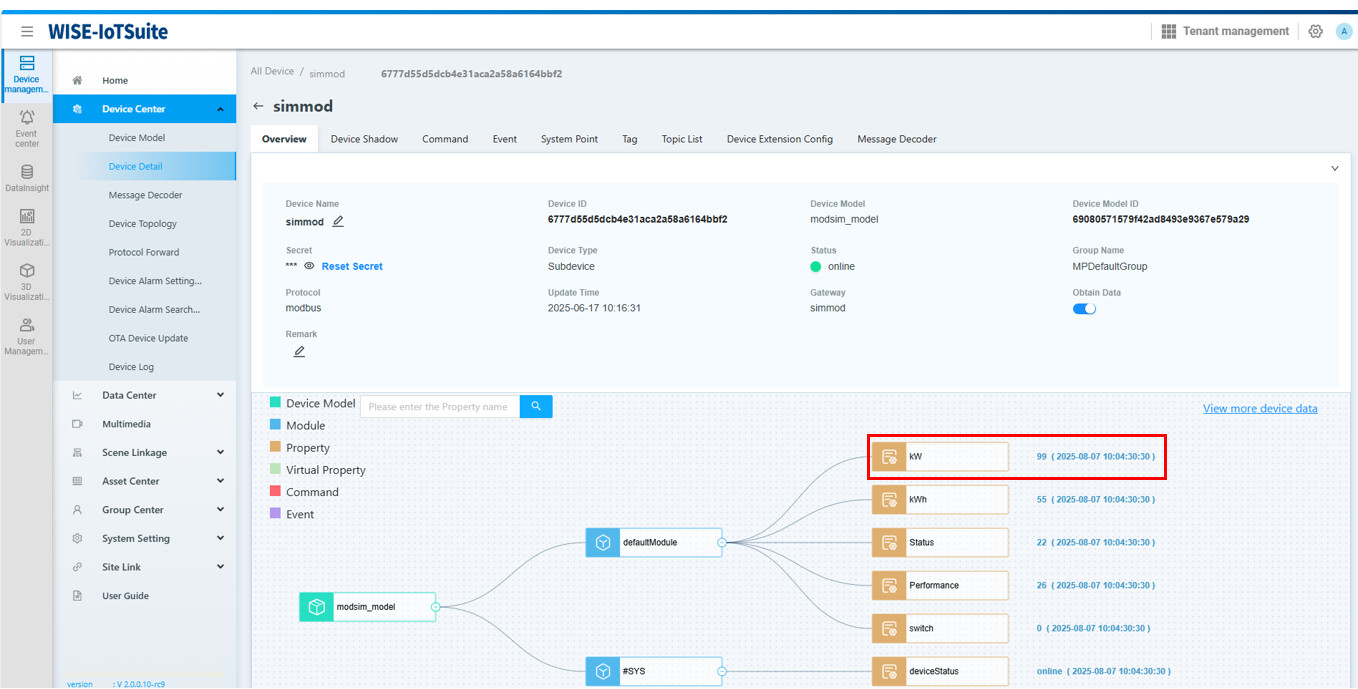Reveal the secret with the eye icon
This screenshot has width=1358, height=689.
click(309, 266)
